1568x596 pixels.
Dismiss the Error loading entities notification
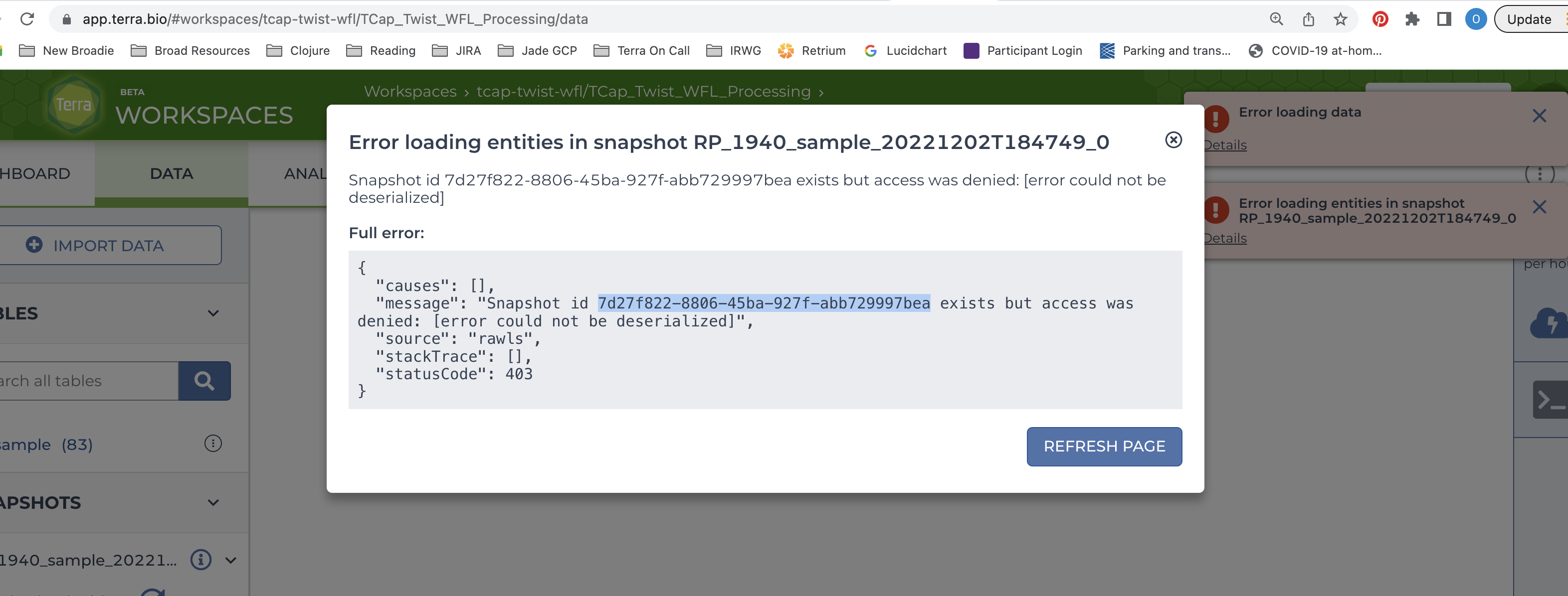[1539, 207]
